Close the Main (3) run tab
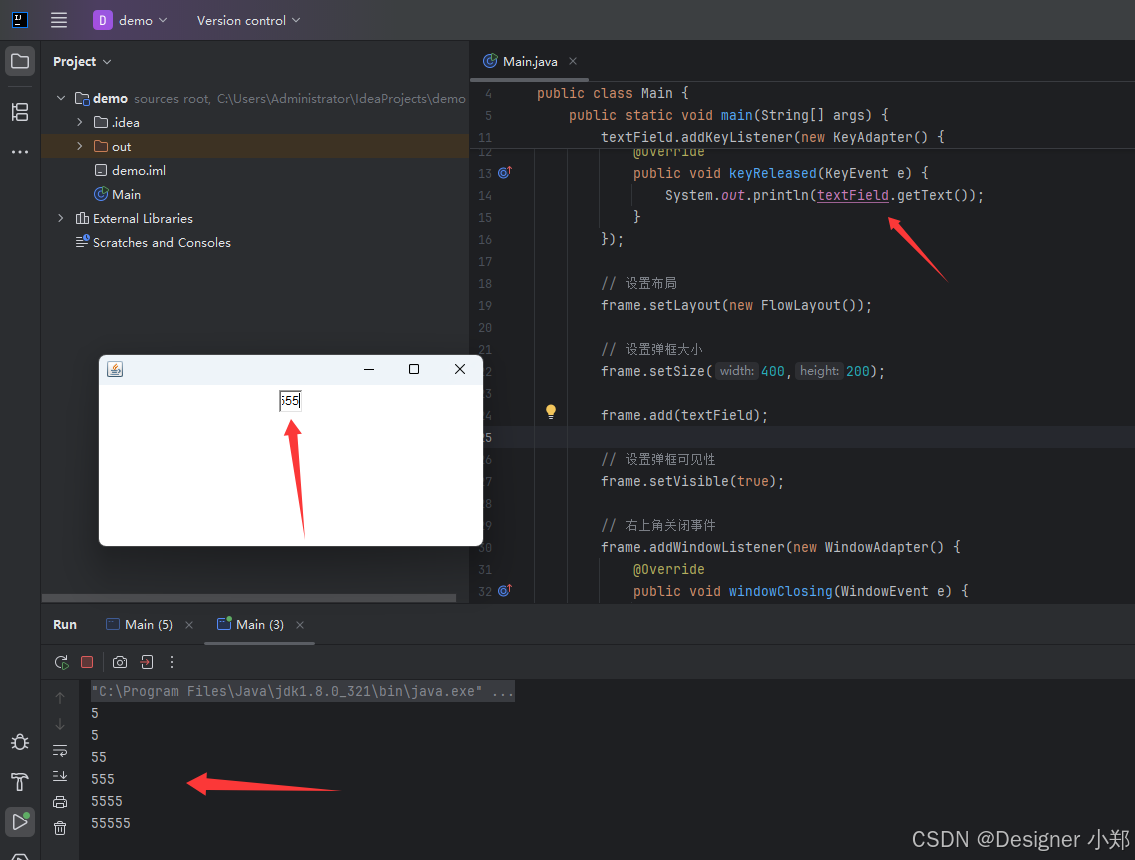The height and width of the screenshot is (860, 1135). pos(300,625)
